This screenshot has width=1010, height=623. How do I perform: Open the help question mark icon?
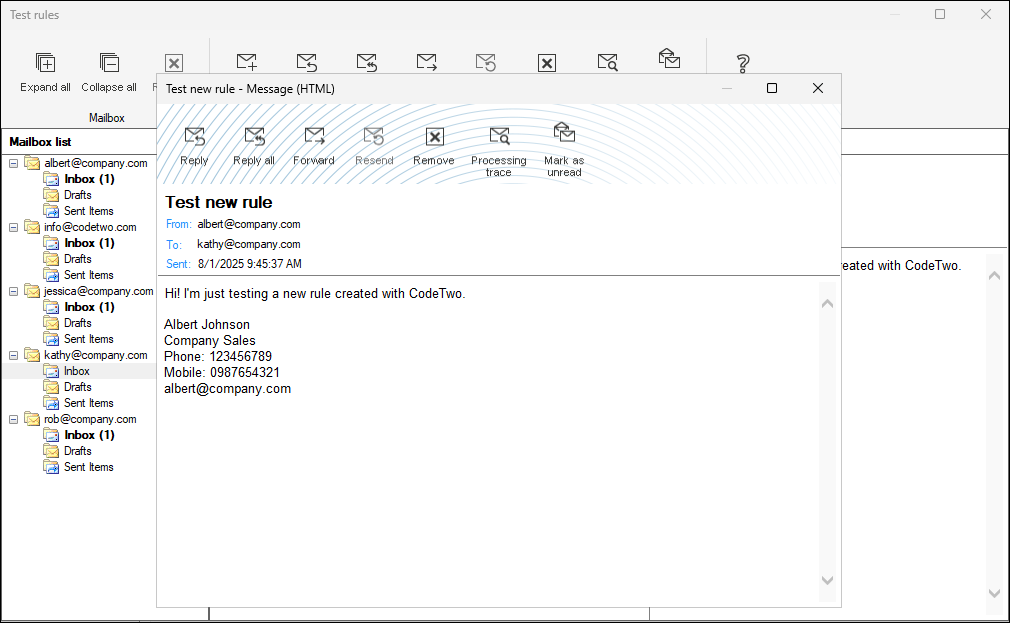point(742,64)
